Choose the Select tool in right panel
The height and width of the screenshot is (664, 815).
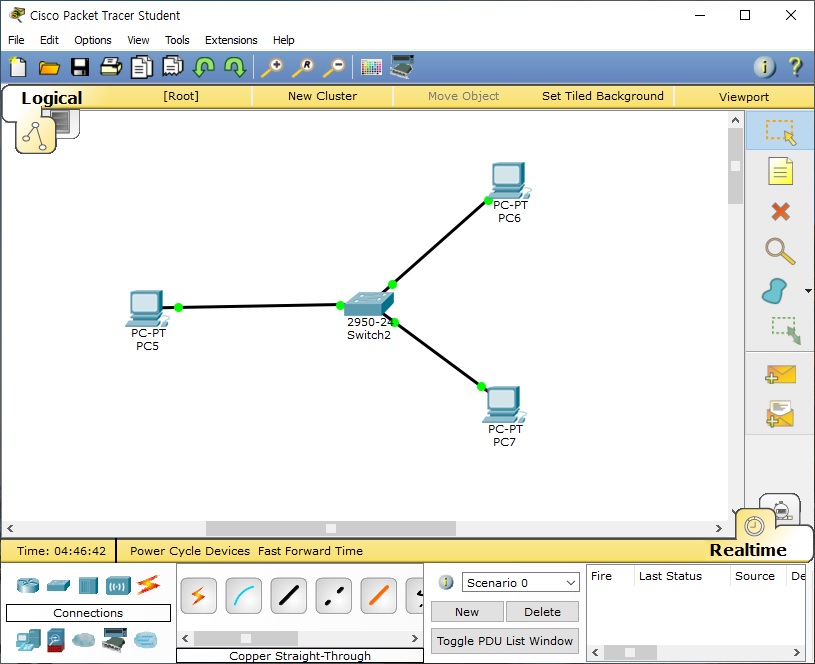point(780,132)
